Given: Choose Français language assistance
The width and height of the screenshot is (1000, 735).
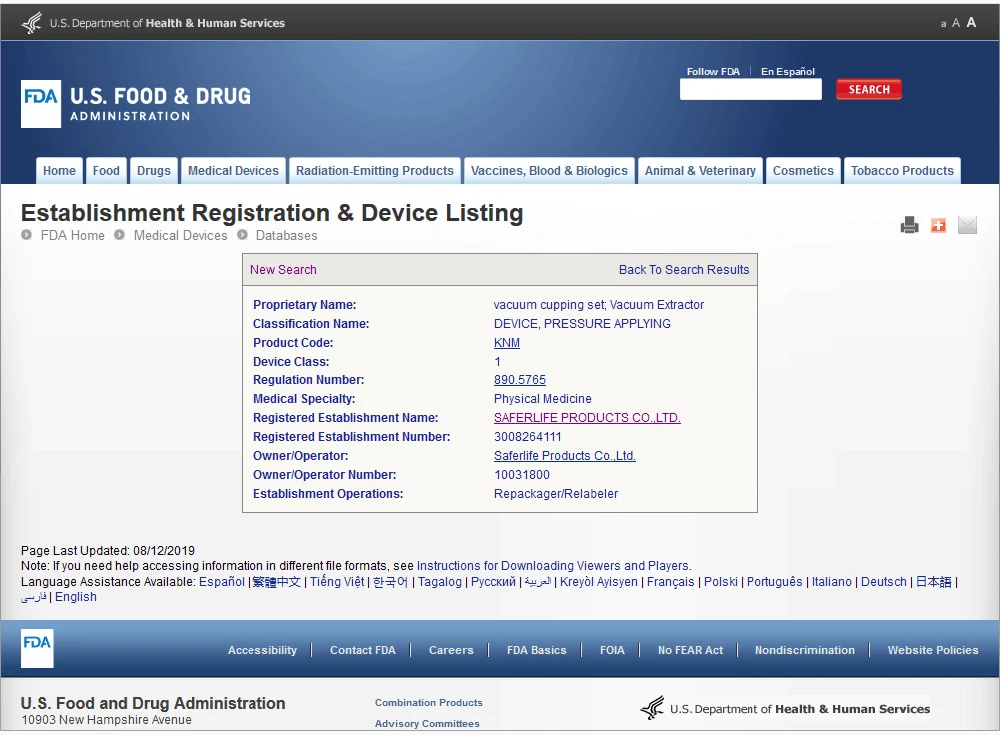Looking at the screenshot, I should [x=670, y=582].
